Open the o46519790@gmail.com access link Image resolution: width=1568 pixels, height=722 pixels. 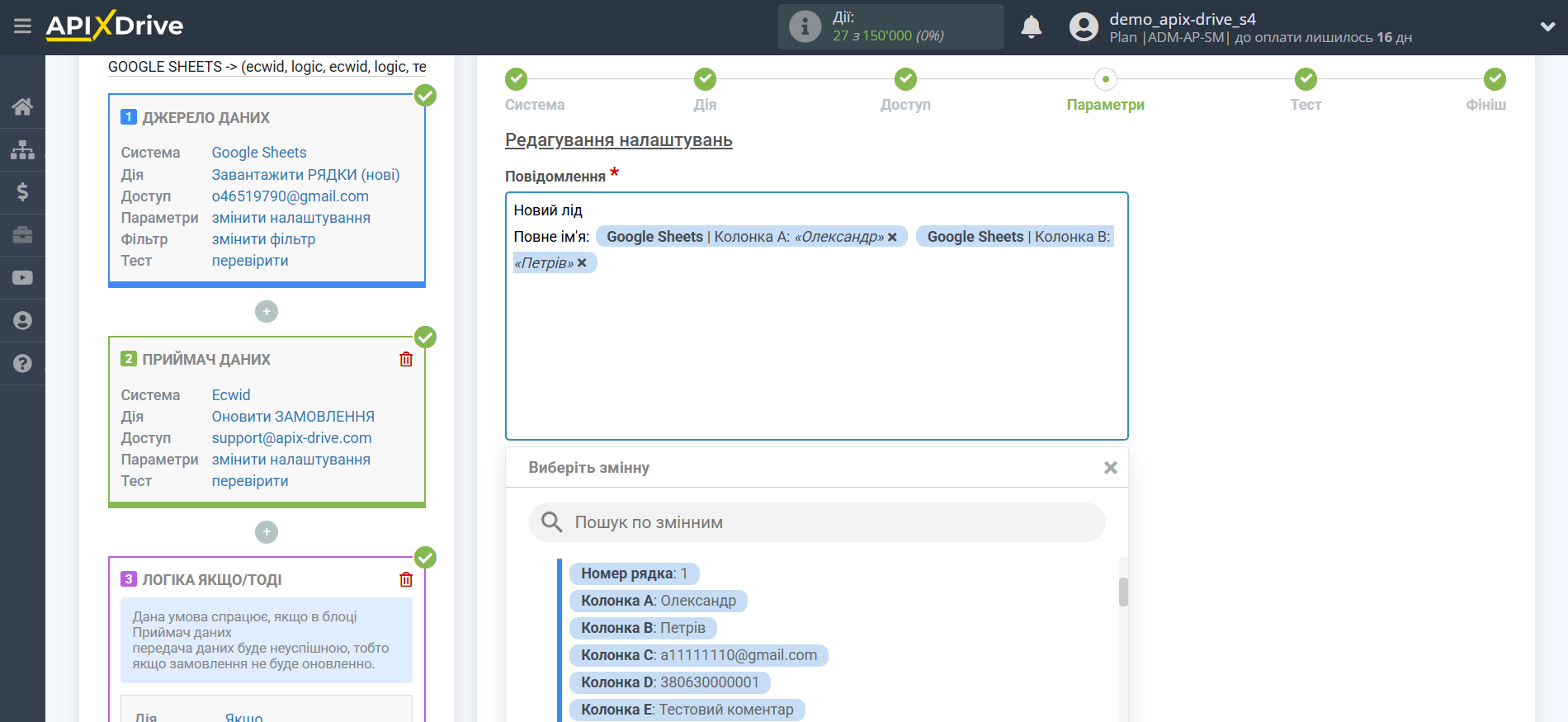(x=290, y=196)
